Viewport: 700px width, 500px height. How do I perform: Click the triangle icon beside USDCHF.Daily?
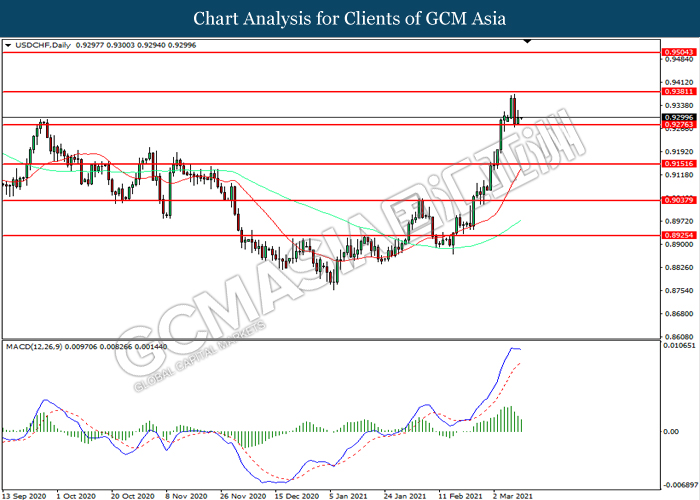(8, 46)
